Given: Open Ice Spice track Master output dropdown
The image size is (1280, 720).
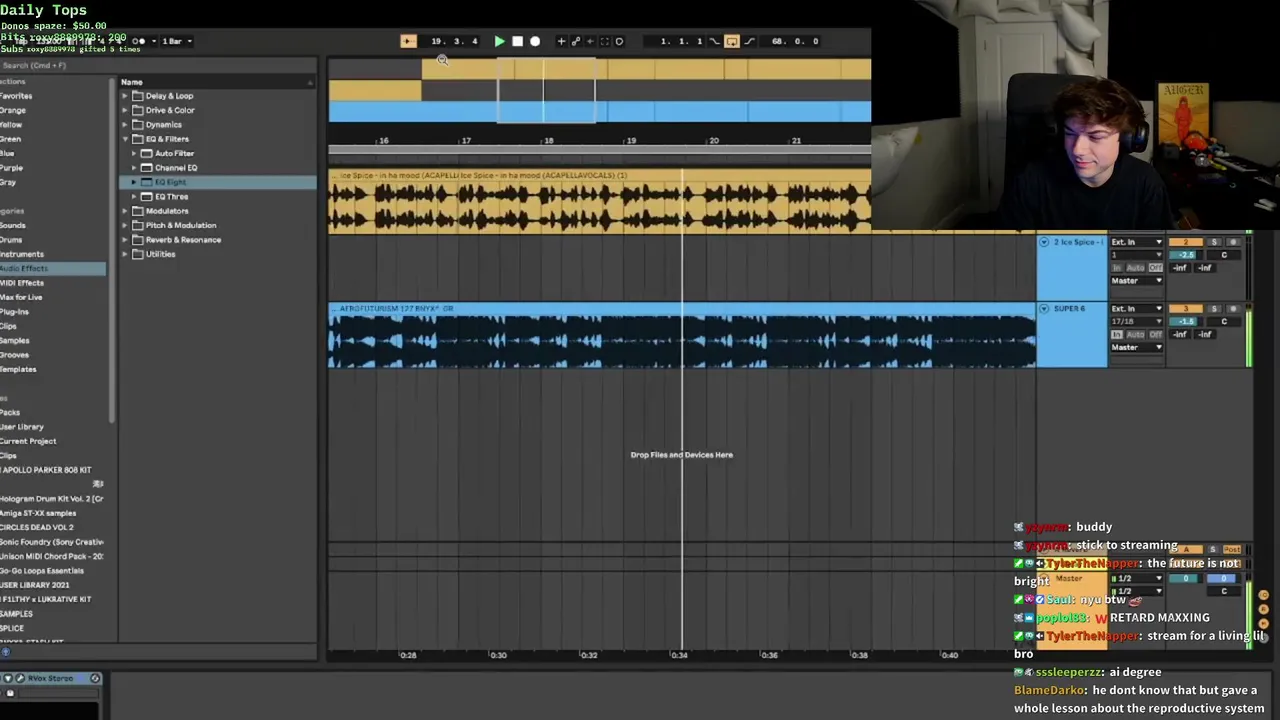Looking at the screenshot, I should click(1137, 281).
